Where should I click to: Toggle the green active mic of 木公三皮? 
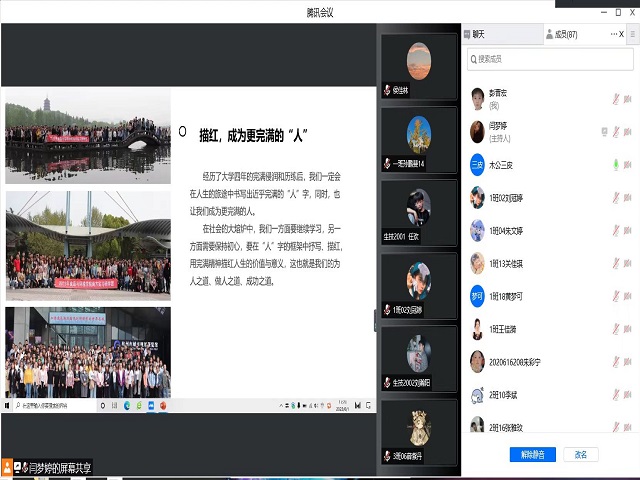coord(616,165)
